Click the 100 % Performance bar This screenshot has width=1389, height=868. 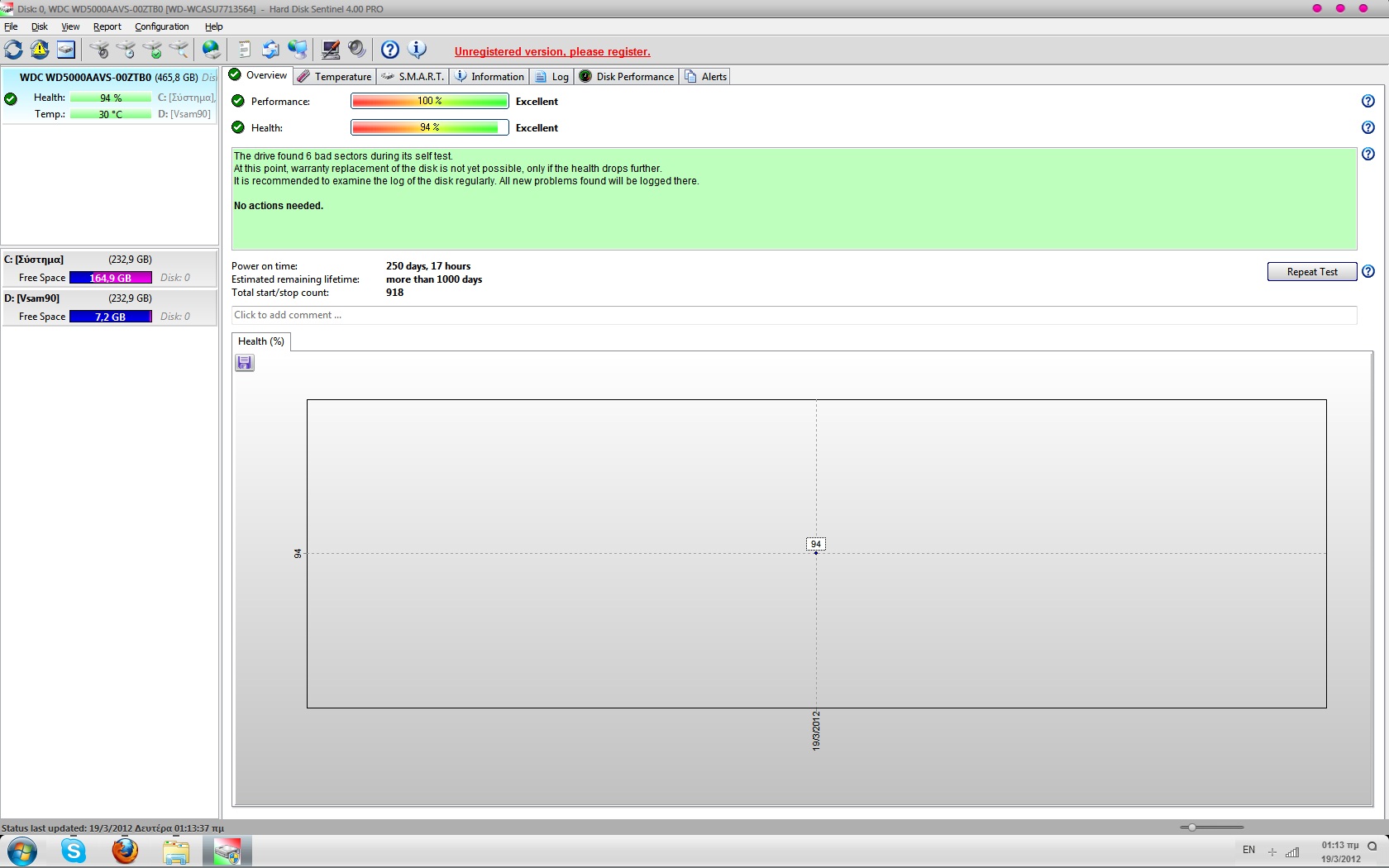tap(430, 101)
